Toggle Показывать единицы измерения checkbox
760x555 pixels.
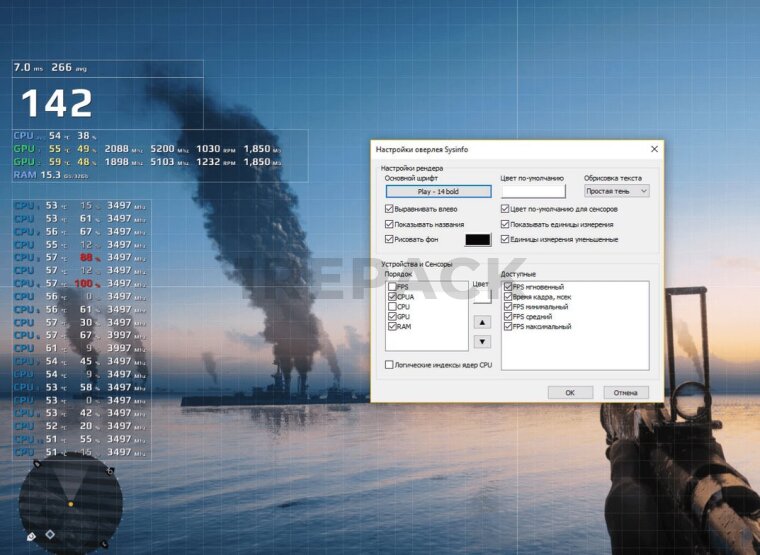(x=506, y=224)
